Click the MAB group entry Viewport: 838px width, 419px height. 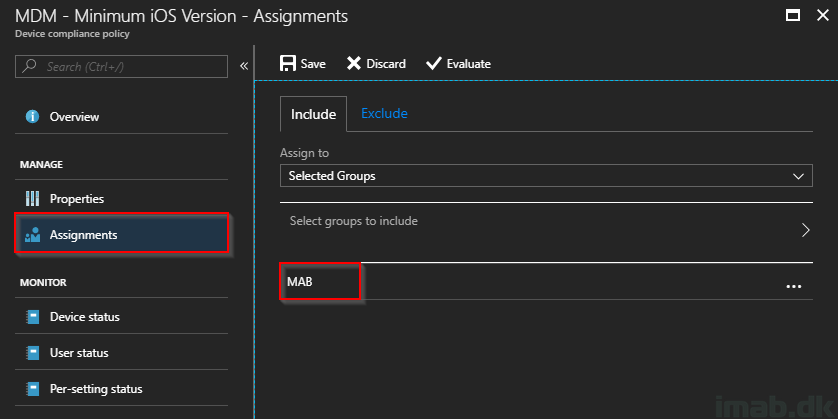pos(546,281)
